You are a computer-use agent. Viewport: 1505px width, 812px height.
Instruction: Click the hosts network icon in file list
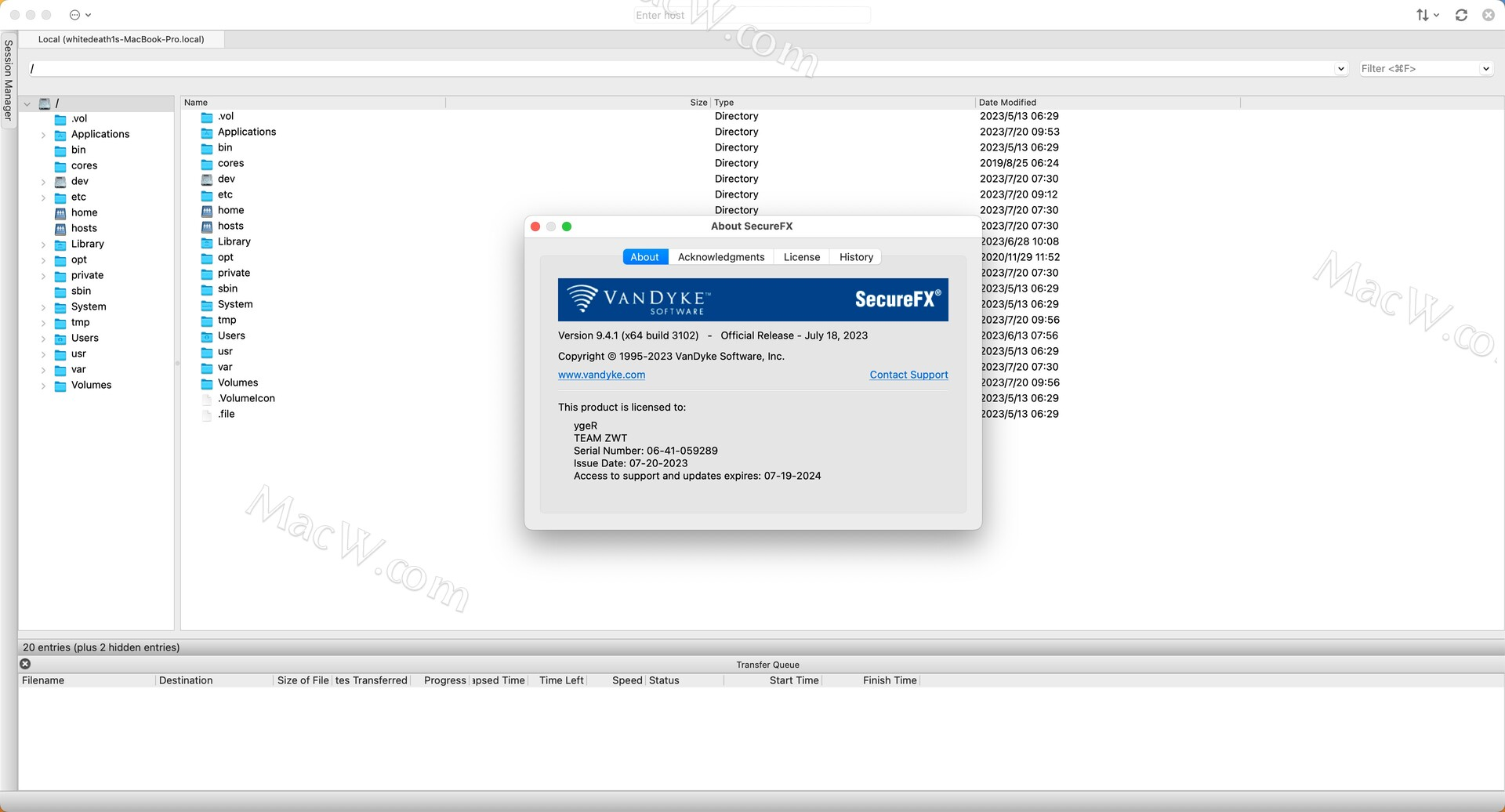[207, 227]
